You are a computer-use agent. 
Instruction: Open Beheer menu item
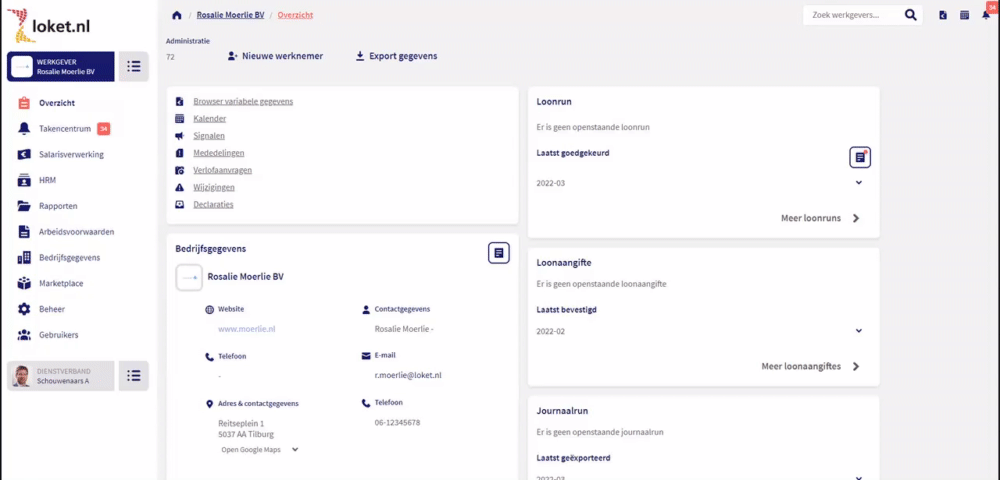(x=52, y=309)
